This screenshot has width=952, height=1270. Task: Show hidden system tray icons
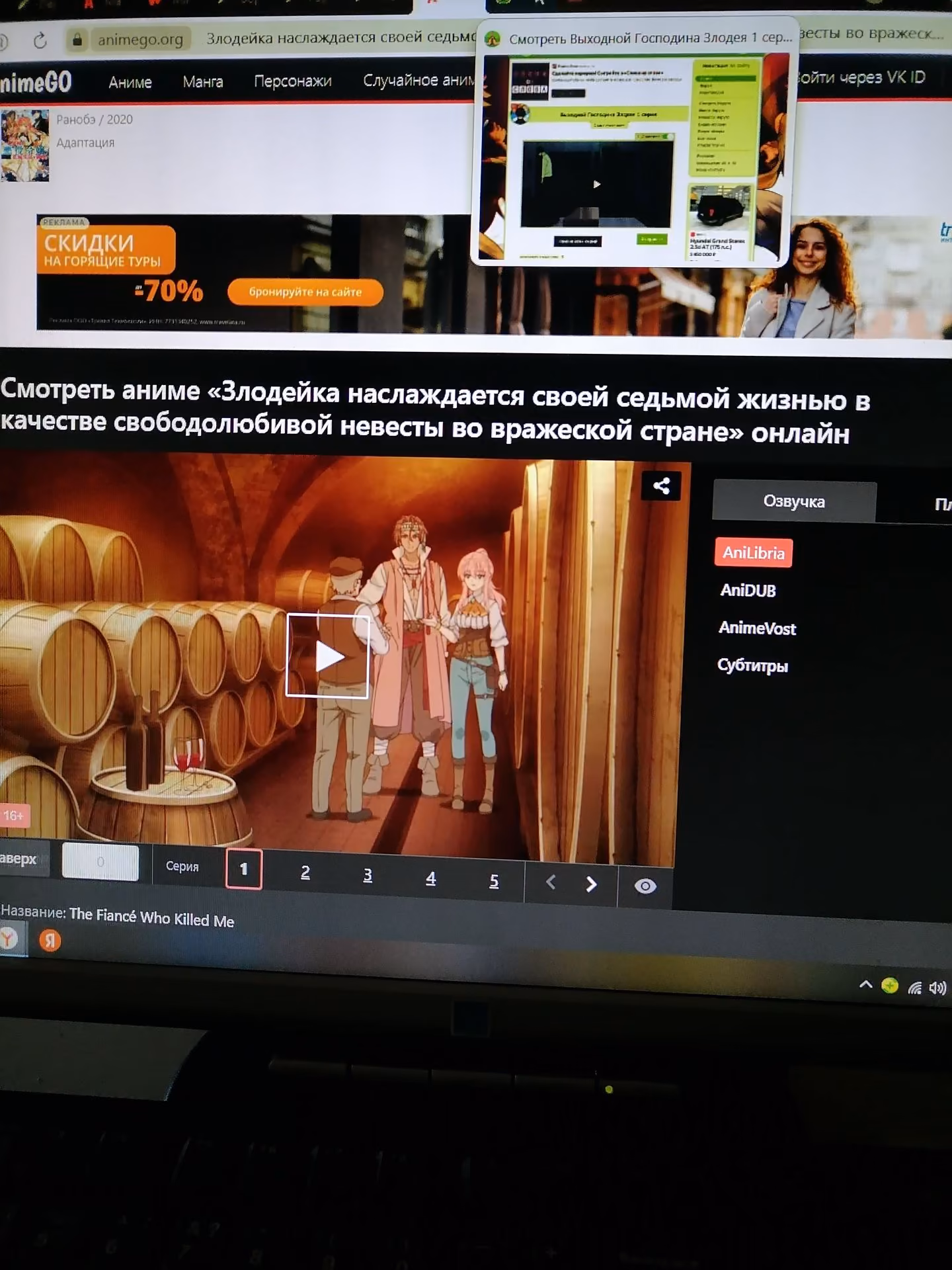pos(865,984)
